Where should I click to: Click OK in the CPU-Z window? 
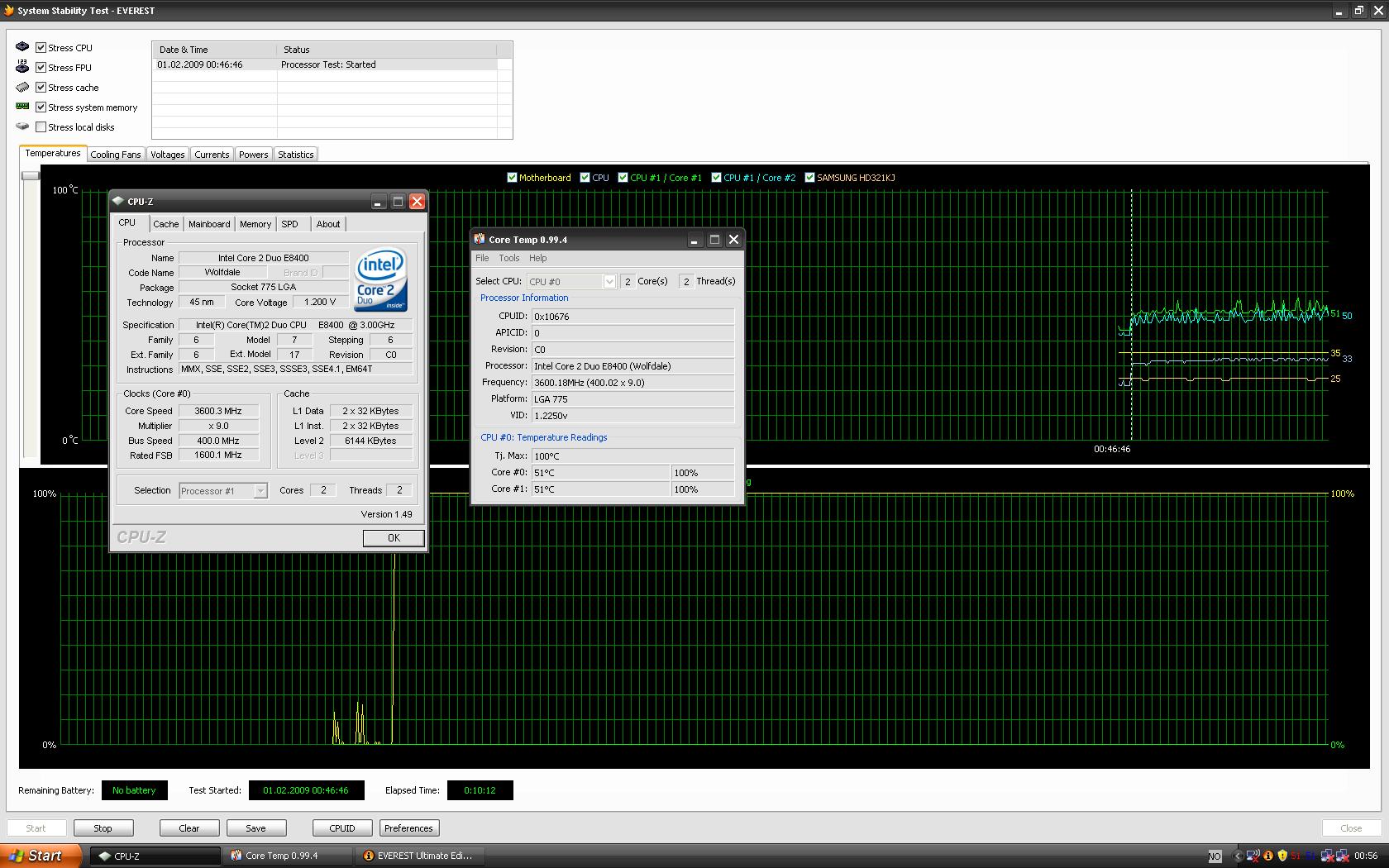[x=394, y=537]
